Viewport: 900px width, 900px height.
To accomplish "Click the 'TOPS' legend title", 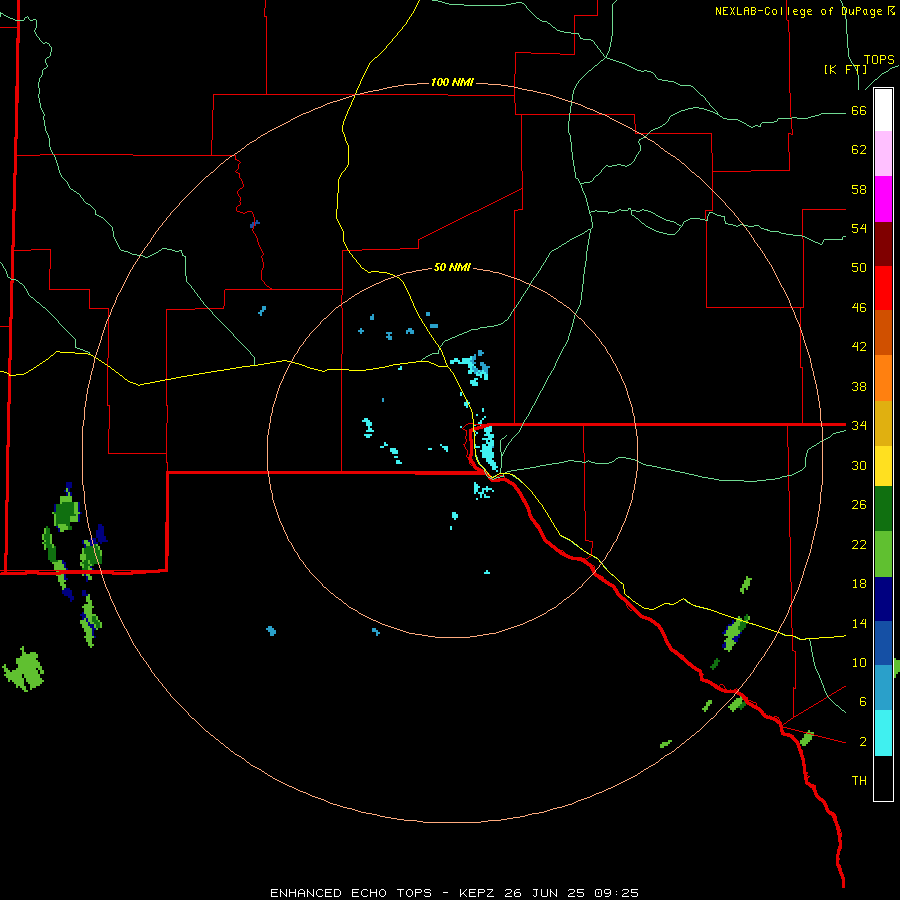I will tap(879, 59).
